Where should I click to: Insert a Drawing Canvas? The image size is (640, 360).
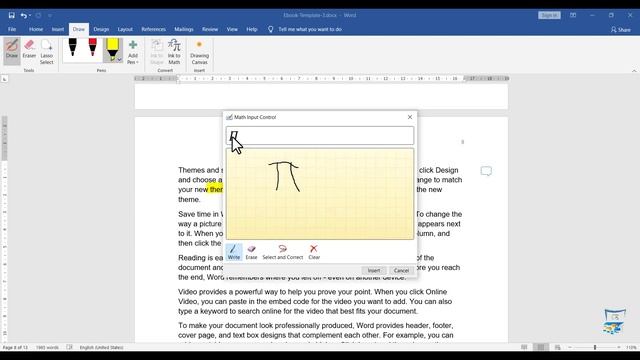[199, 51]
